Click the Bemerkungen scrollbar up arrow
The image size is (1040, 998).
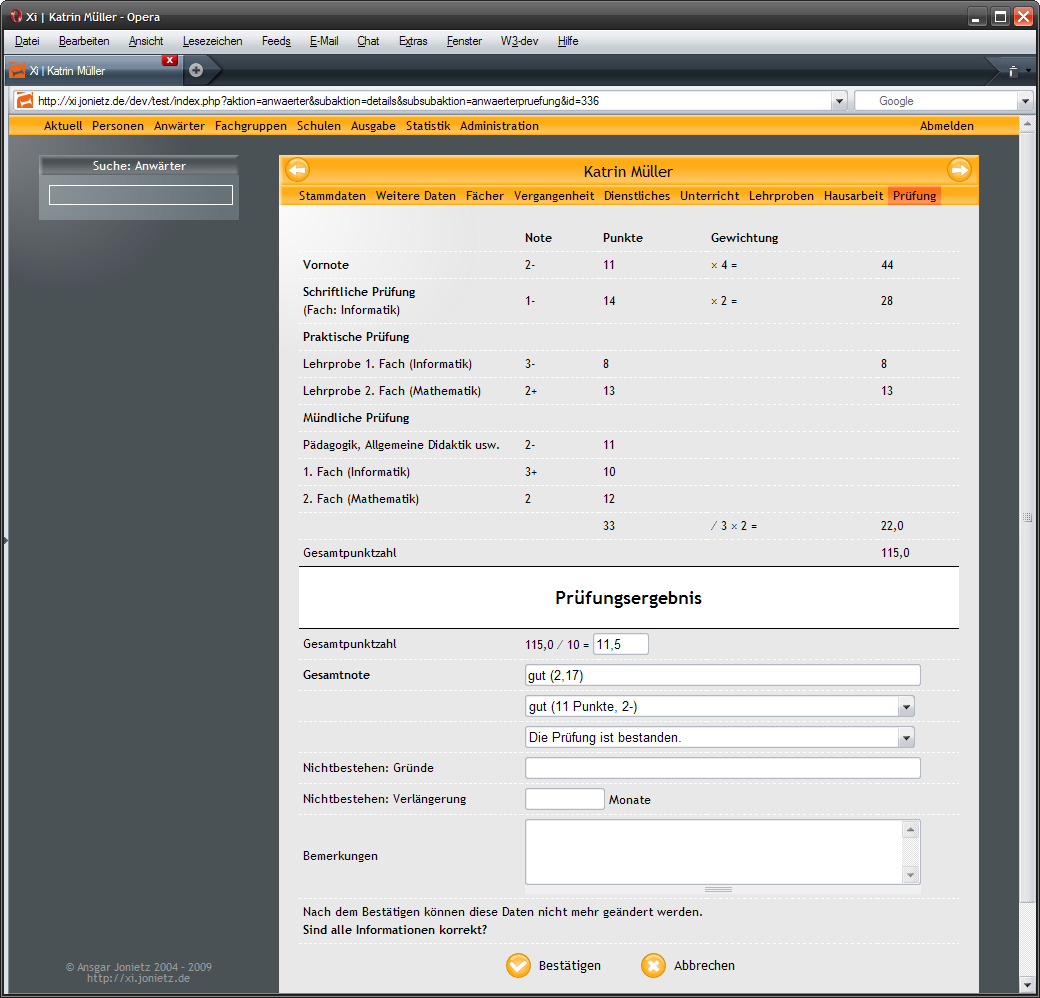(911, 830)
